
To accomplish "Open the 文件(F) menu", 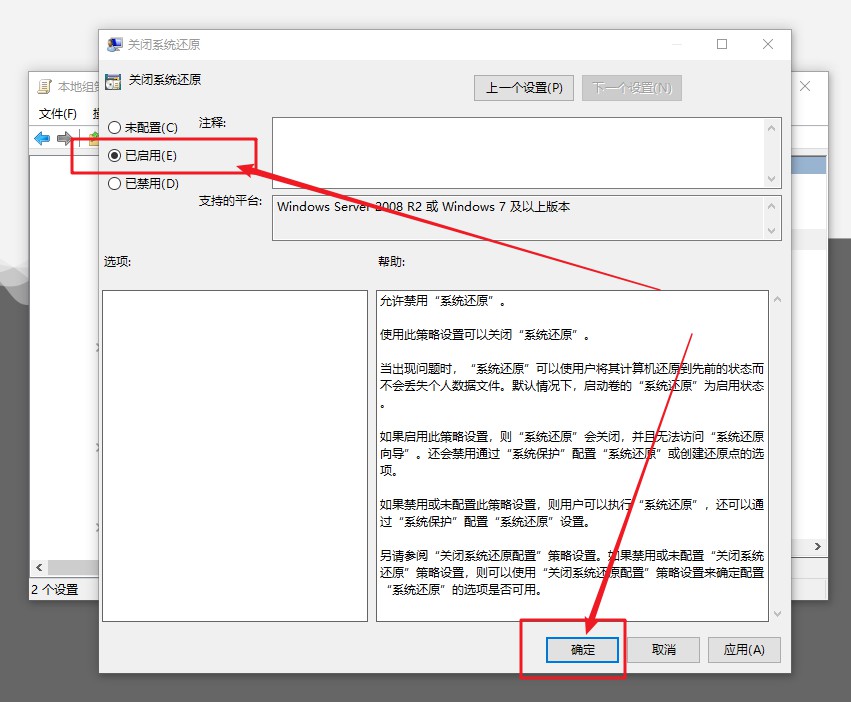I will 57,113.
